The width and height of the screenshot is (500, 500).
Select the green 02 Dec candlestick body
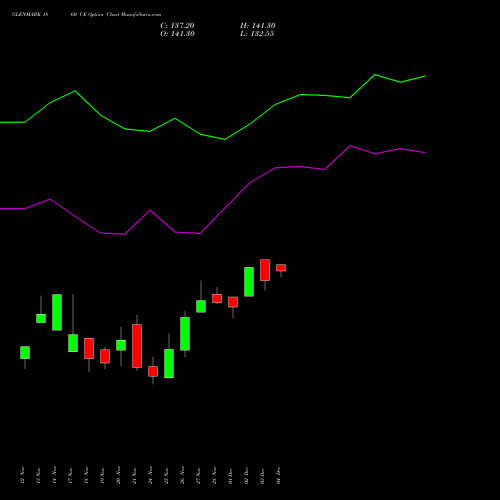coord(249,282)
